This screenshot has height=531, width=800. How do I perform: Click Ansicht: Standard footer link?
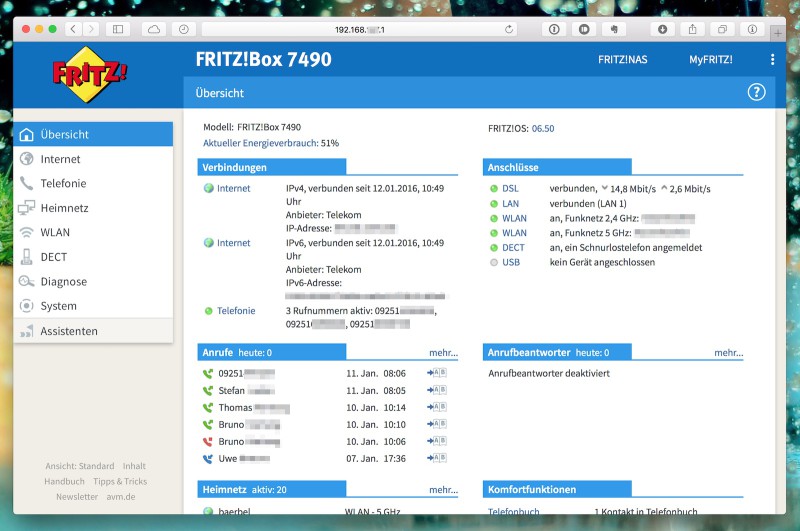[x=80, y=466]
